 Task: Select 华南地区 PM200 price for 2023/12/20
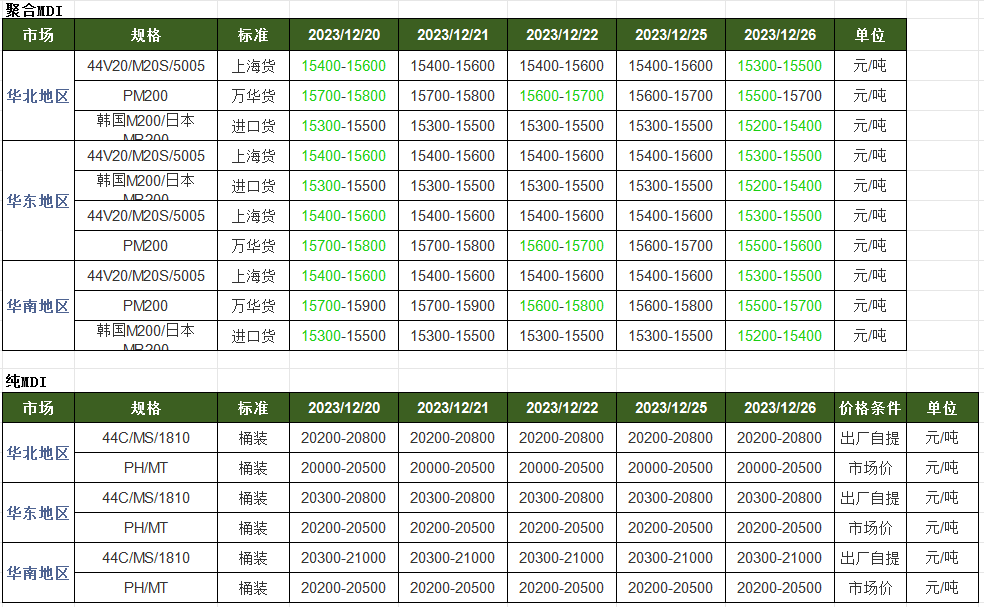[x=344, y=306]
